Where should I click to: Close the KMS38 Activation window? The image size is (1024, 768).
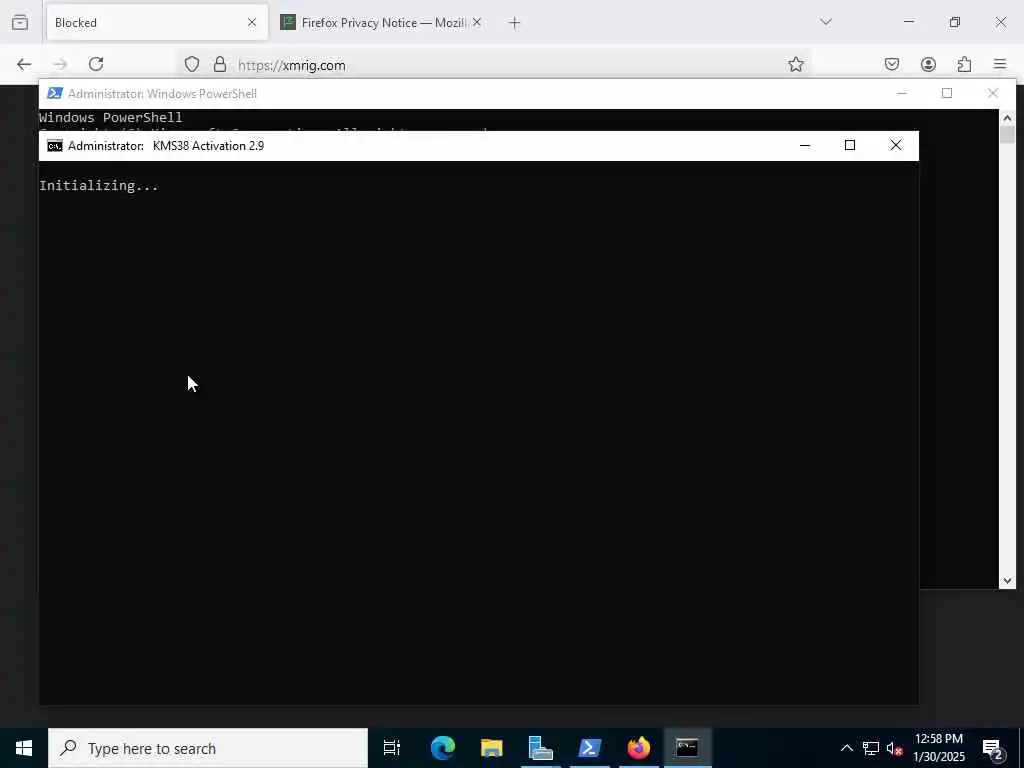click(x=896, y=145)
